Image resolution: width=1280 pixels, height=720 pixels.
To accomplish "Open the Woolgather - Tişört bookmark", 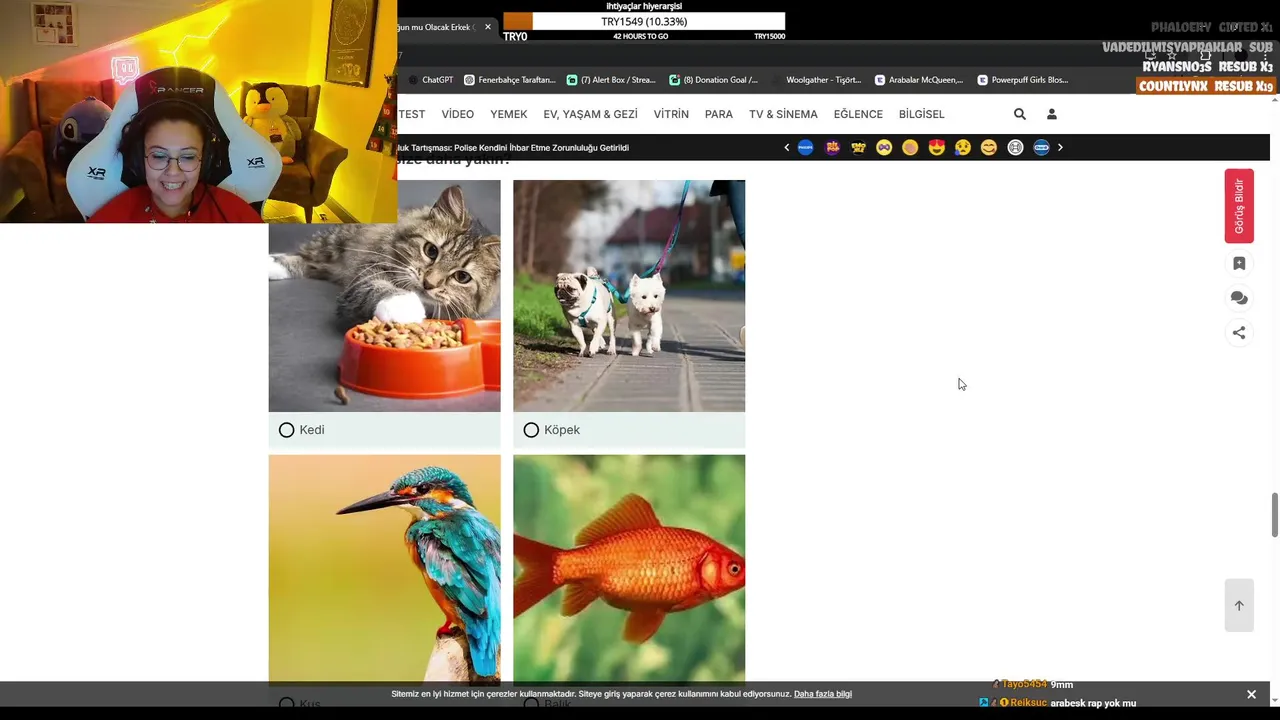I will [x=817, y=80].
